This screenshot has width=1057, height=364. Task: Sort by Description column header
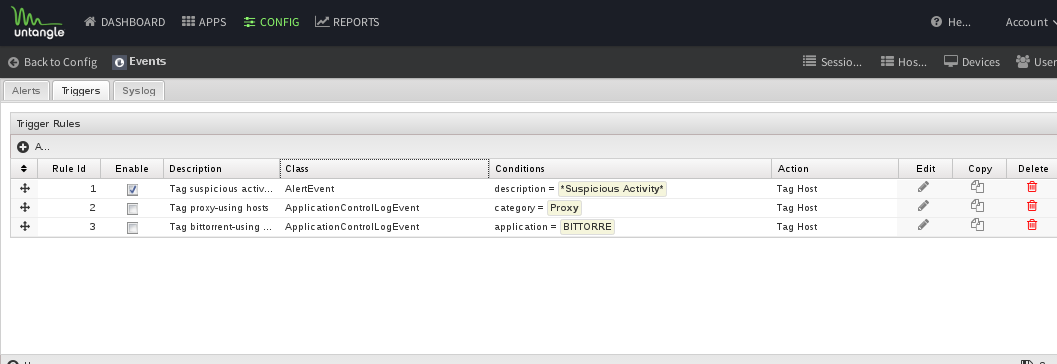(221, 169)
